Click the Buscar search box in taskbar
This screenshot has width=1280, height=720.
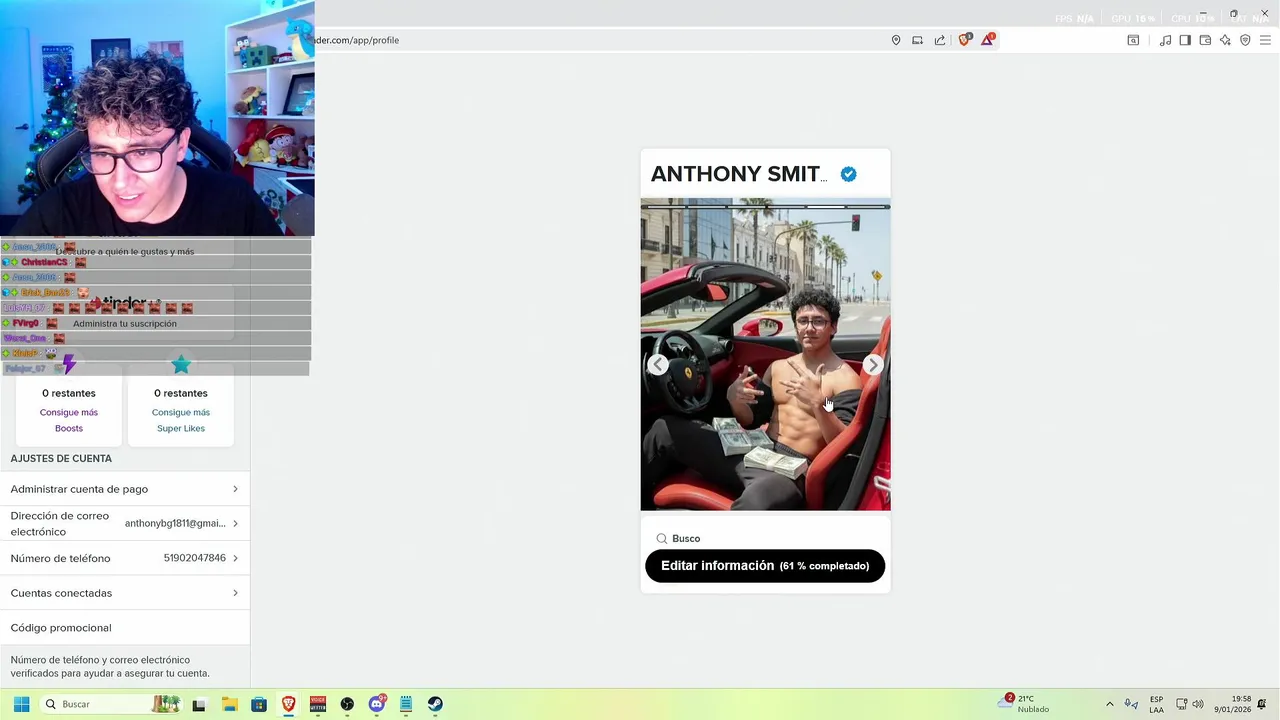click(110, 704)
